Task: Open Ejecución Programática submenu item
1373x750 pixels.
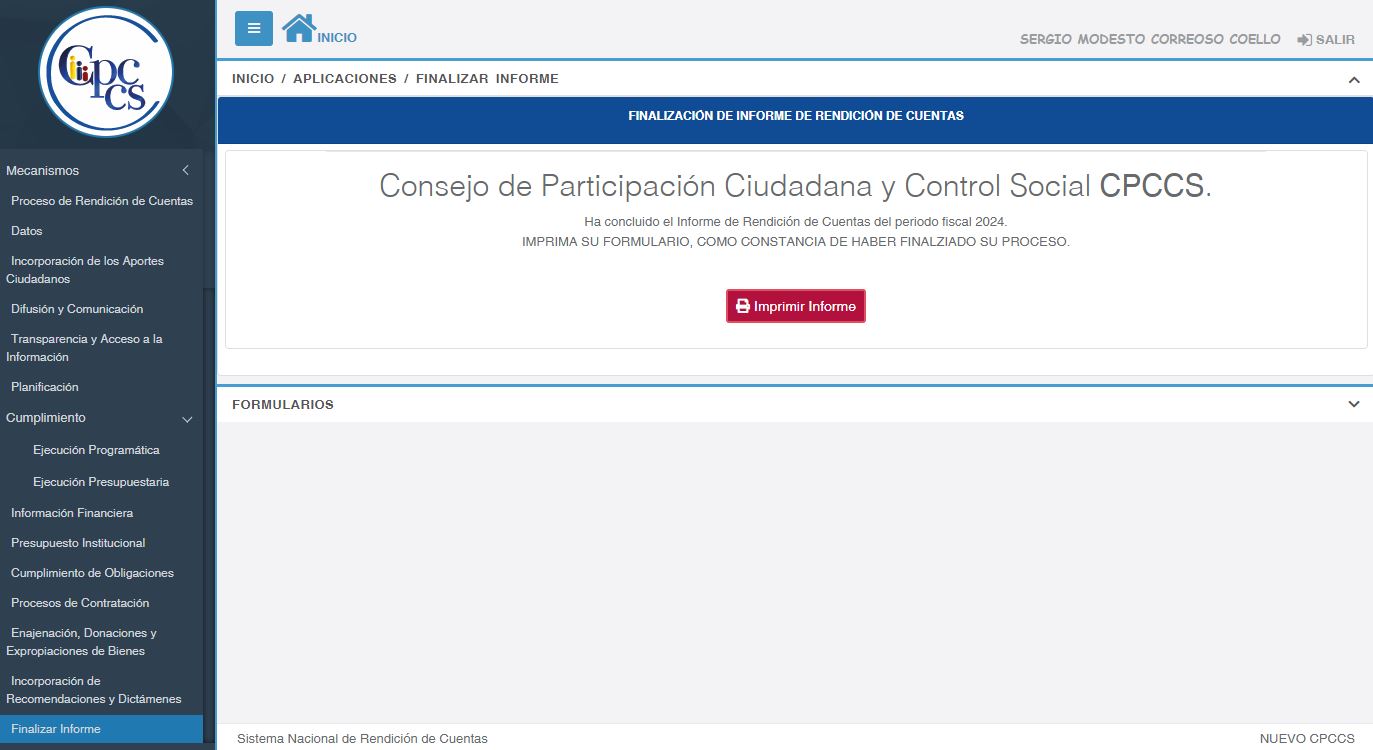Action: click(x=96, y=450)
